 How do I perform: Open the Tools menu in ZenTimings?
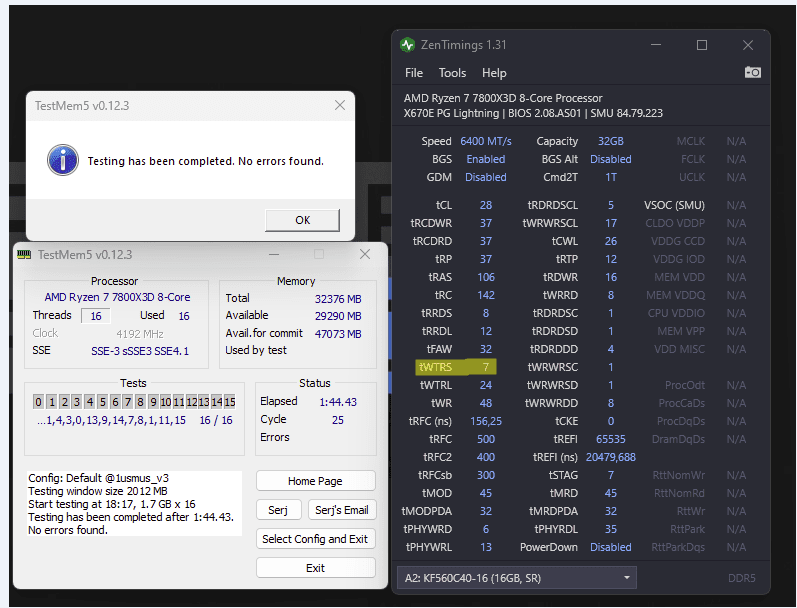[x=452, y=73]
